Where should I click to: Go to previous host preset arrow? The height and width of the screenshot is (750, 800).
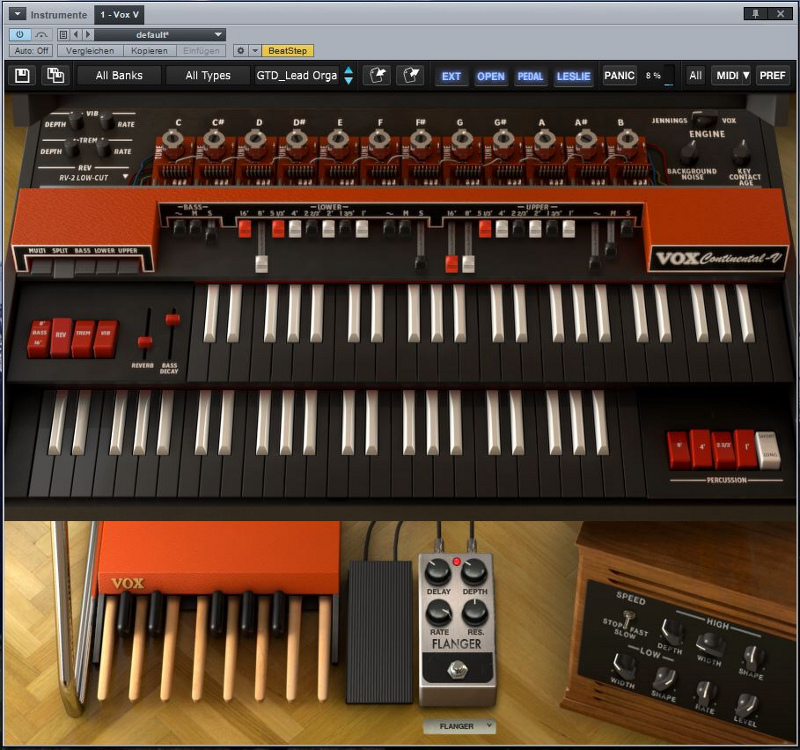click(76, 35)
